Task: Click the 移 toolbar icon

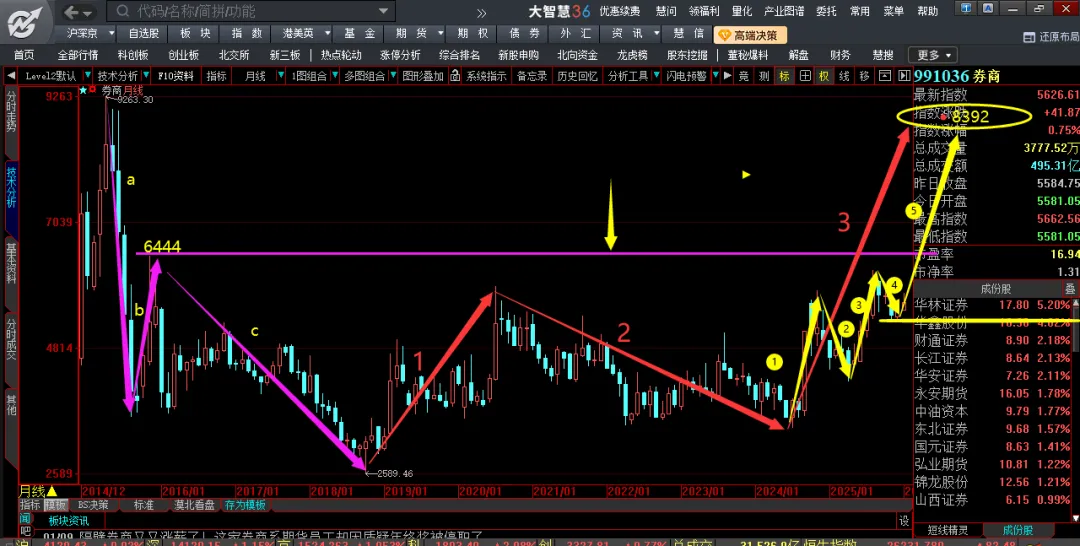Action: point(864,76)
